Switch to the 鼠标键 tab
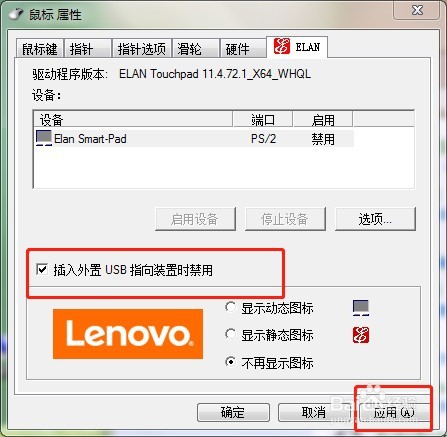 [x=40, y=49]
